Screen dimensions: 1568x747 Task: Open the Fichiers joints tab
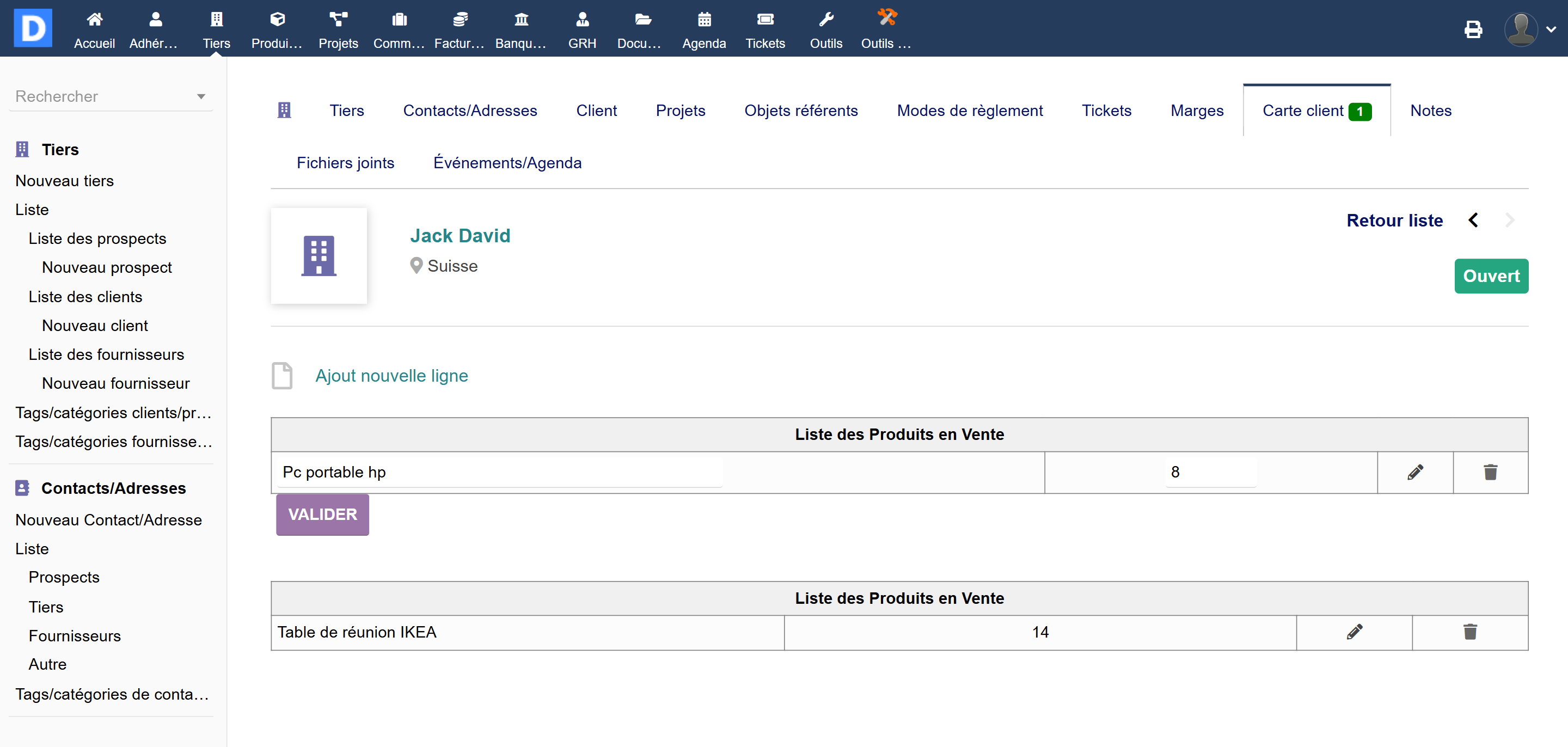pyautogui.click(x=345, y=163)
